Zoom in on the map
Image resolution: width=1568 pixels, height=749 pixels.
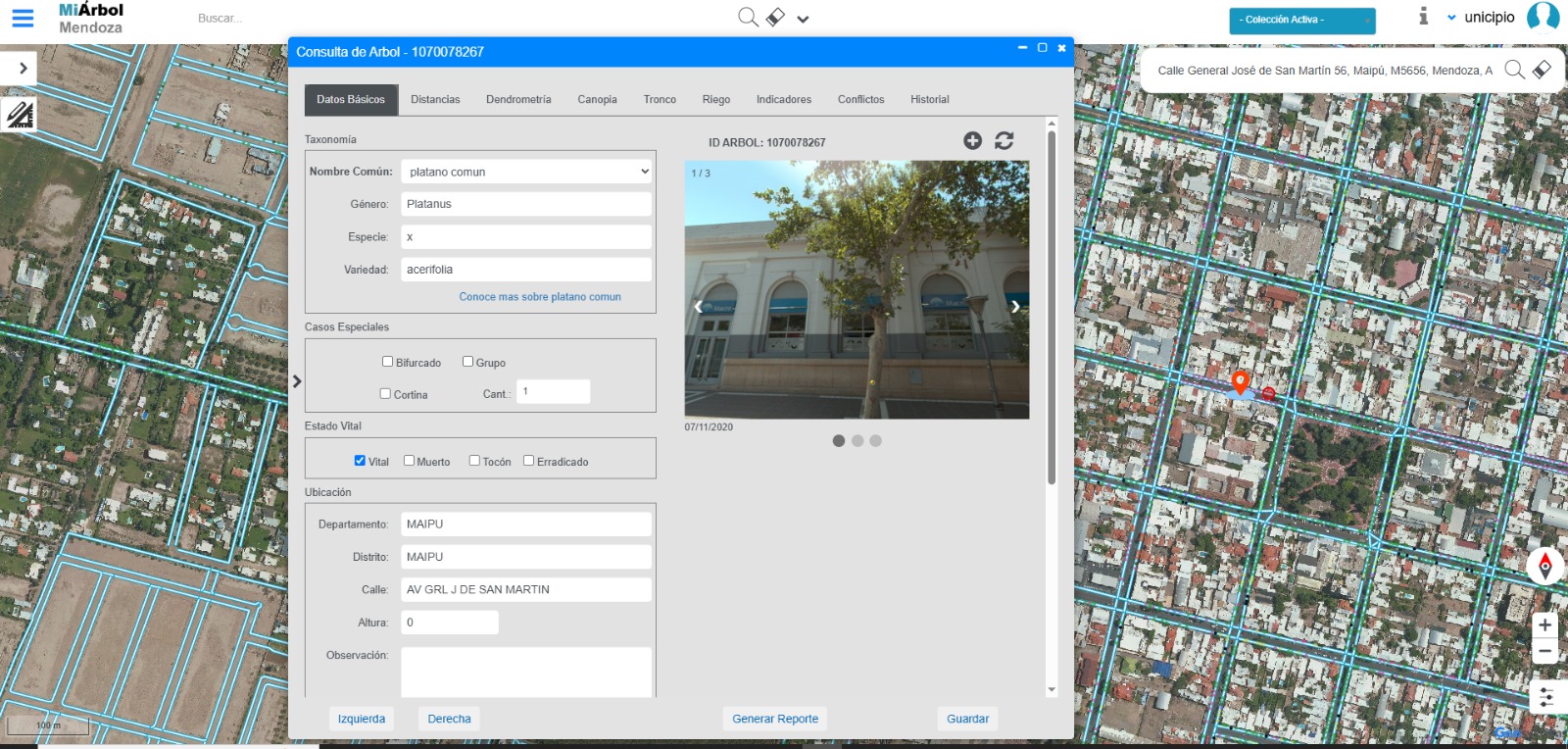pyautogui.click(x=1544, y=624)
